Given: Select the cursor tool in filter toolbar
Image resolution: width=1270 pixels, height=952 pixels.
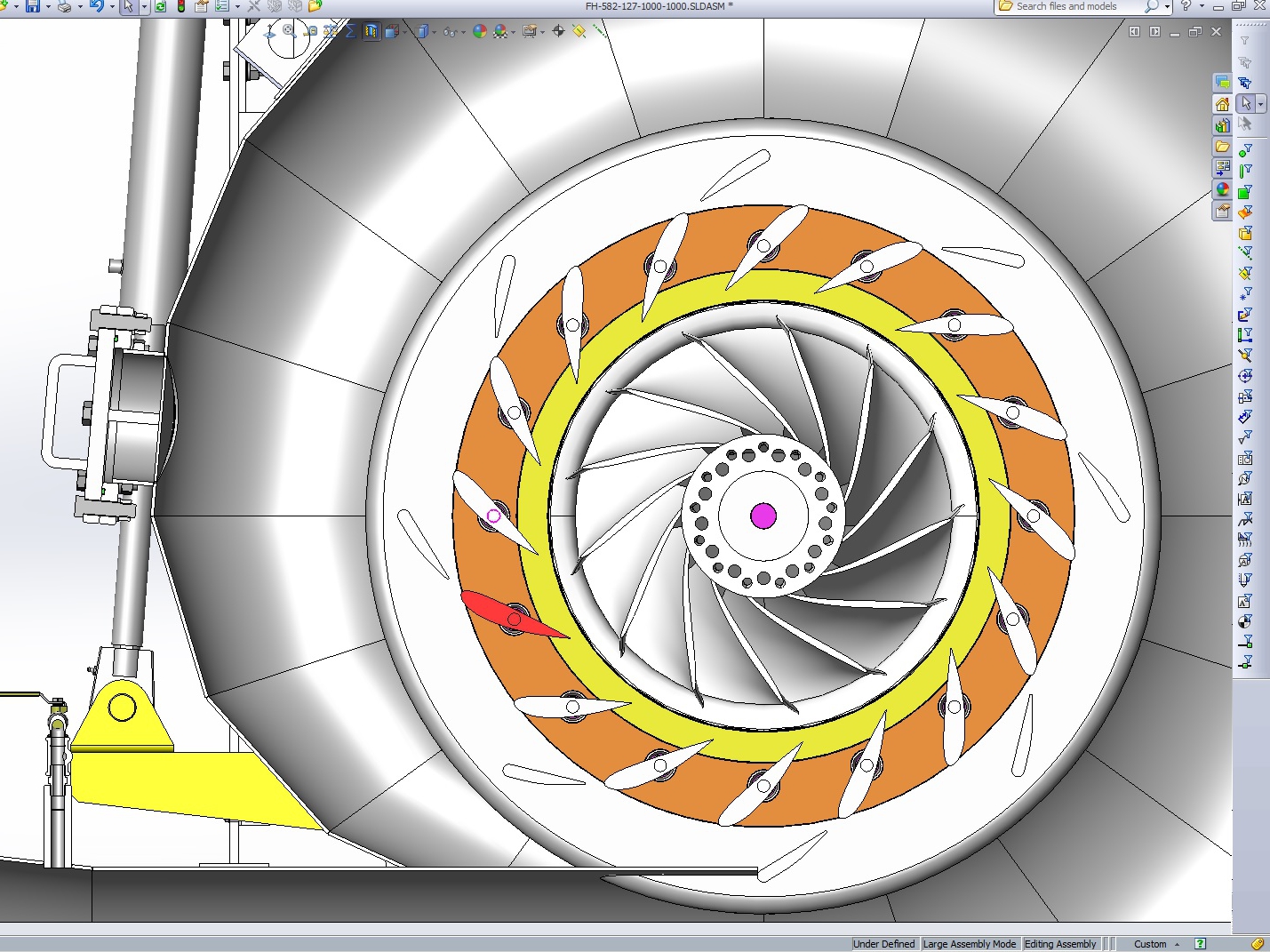Looking at the screenshot, I should [x=1246, y=104].
